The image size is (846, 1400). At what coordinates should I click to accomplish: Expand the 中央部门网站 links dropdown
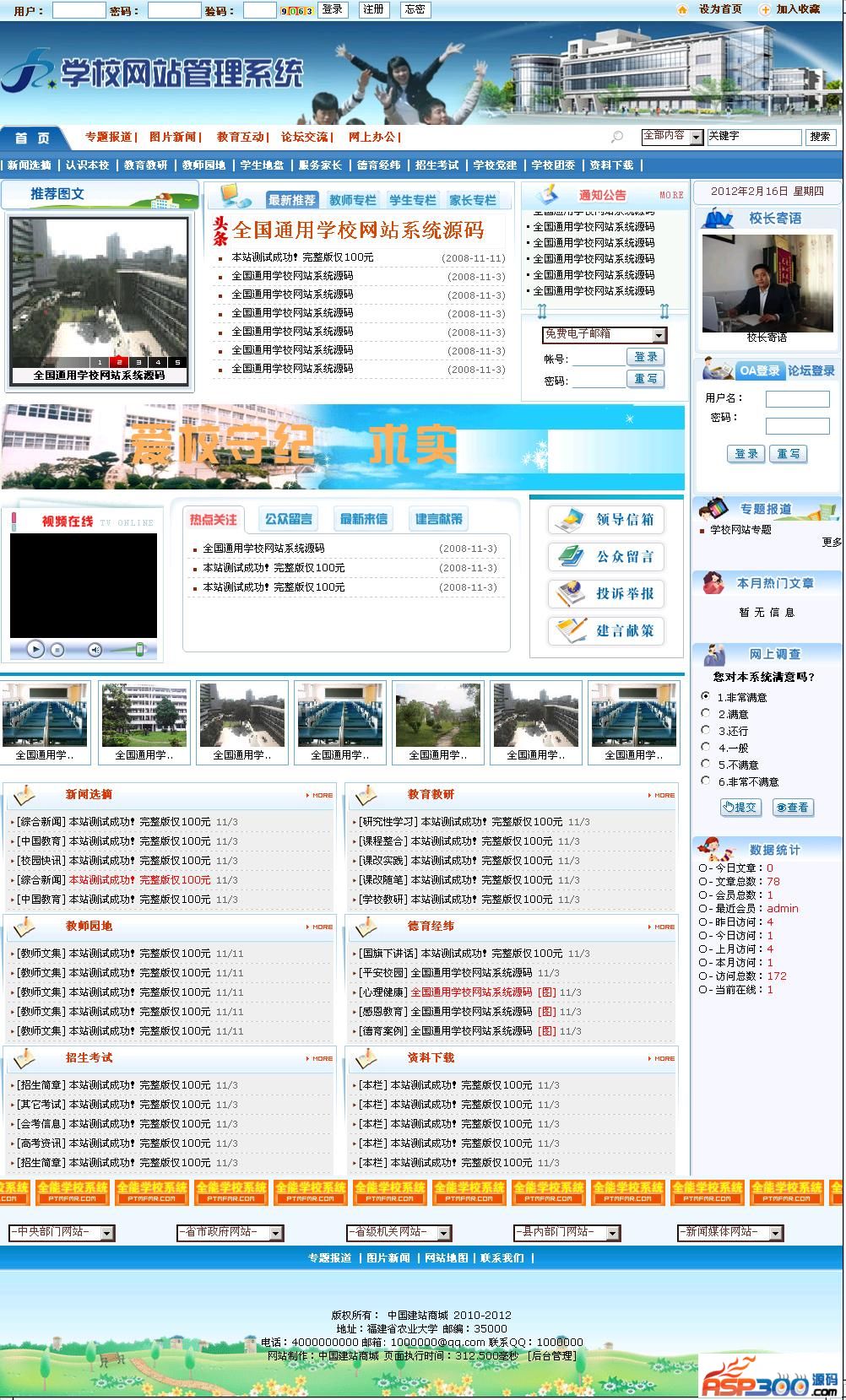tap(62, 1233)
